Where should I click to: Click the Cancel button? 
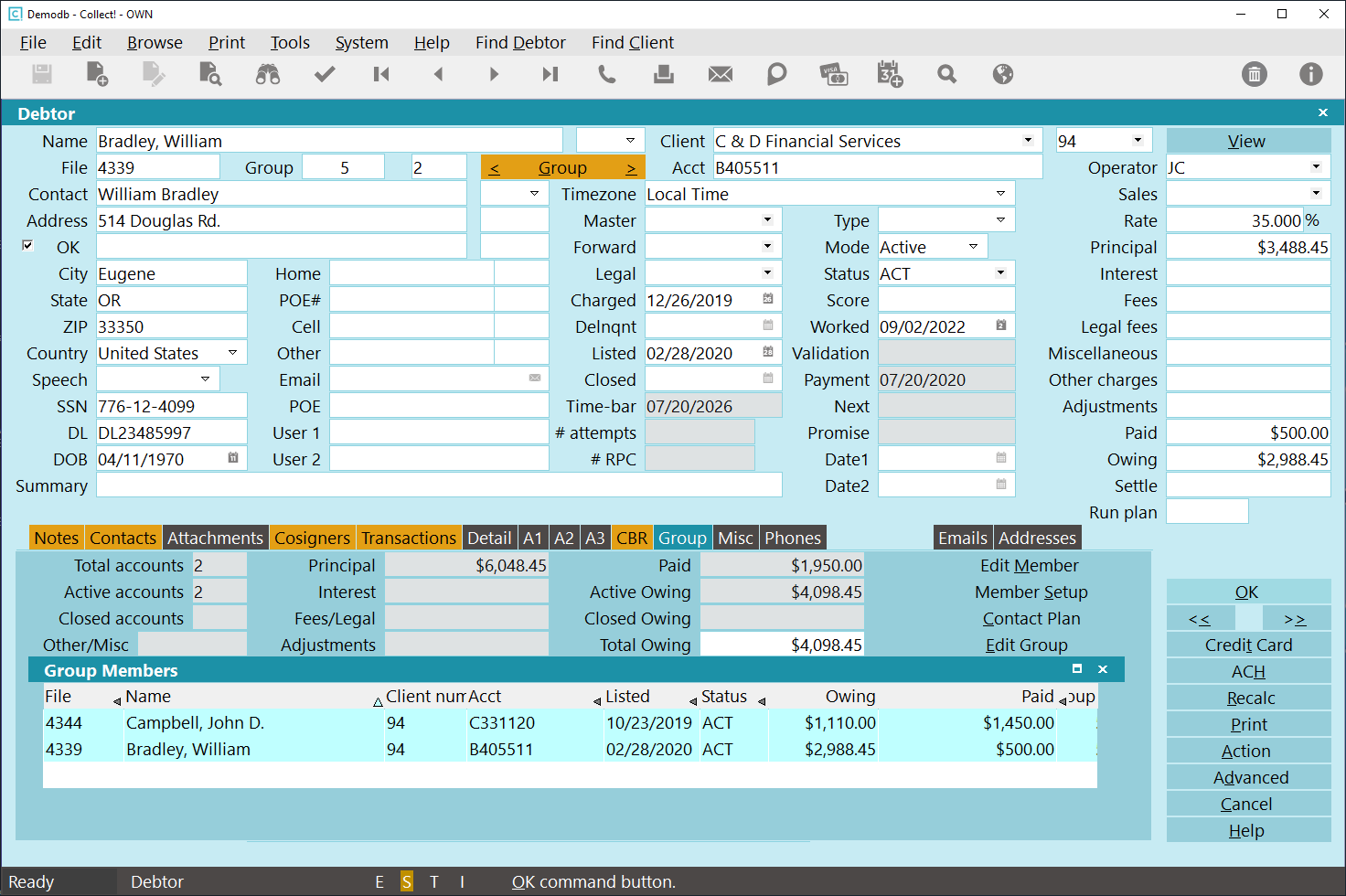(x=1248, y=804)
